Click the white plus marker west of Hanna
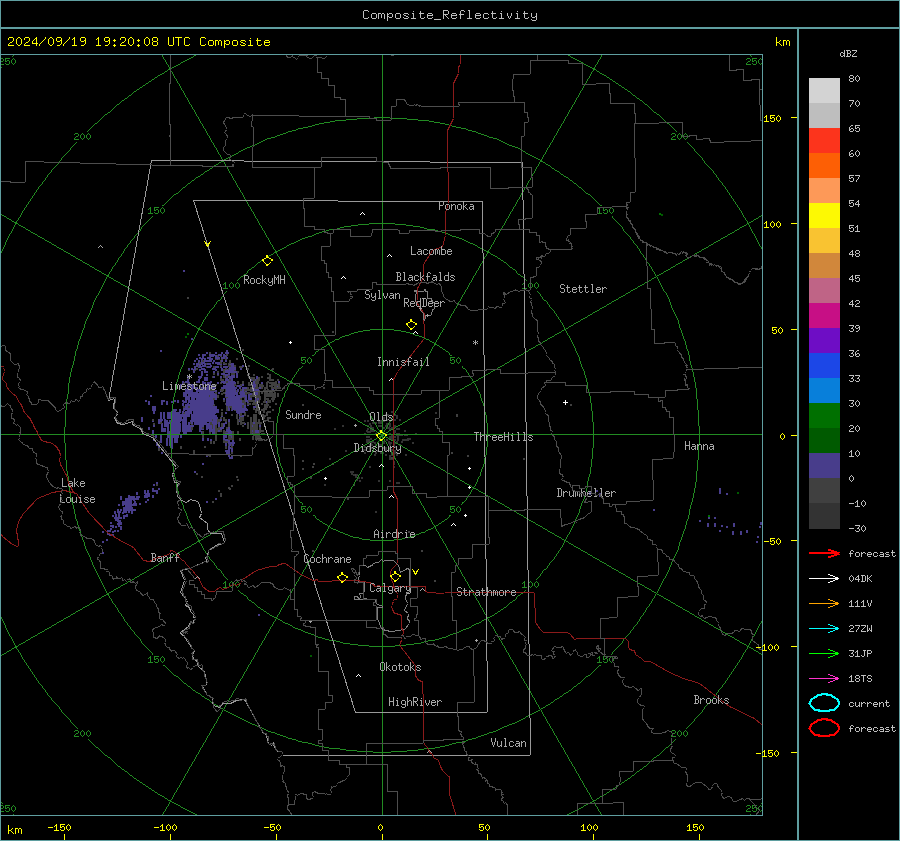The height and width of the screenshot is (841, 900). [565, 402]
